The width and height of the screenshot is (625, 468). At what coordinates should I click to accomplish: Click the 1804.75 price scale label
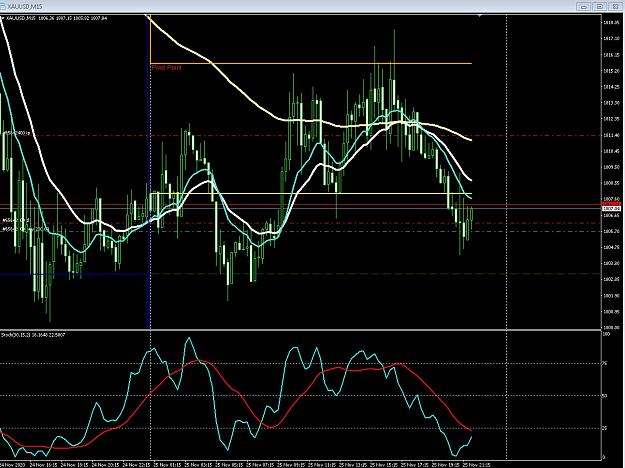point(611,247)
